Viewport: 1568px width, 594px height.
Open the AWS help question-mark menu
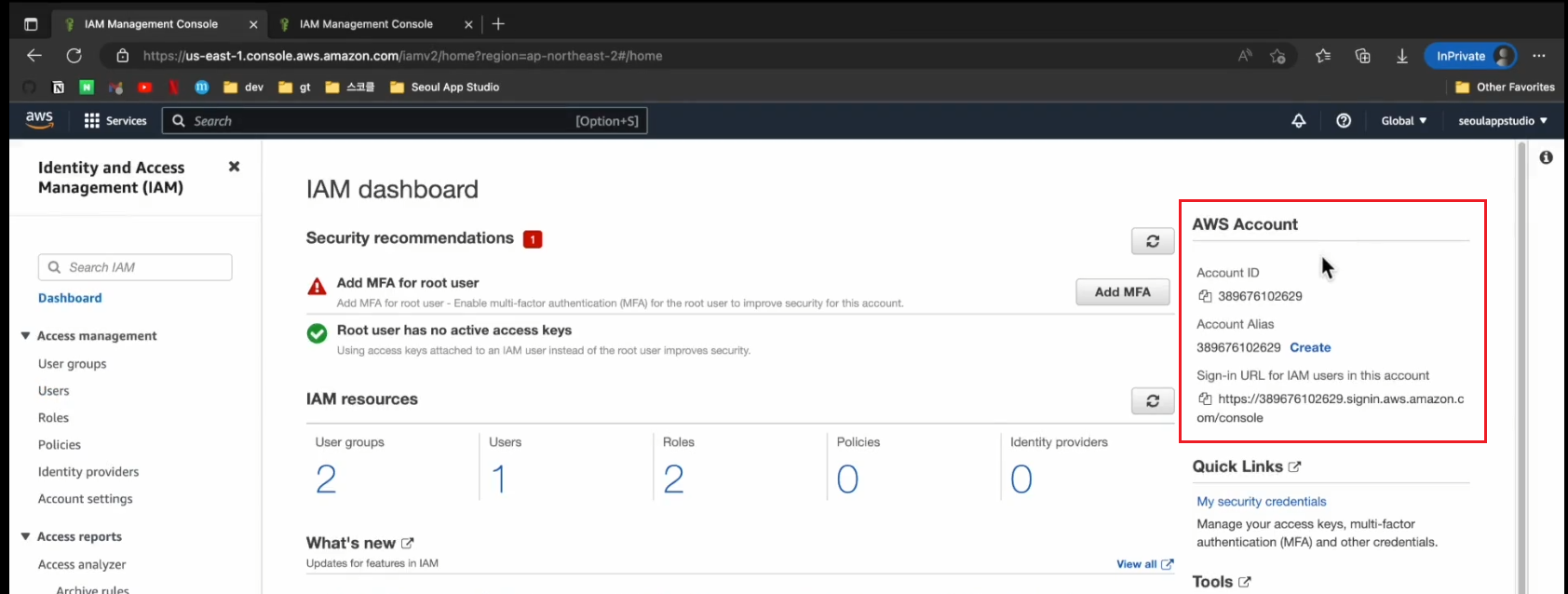[x=1344, y=121]
